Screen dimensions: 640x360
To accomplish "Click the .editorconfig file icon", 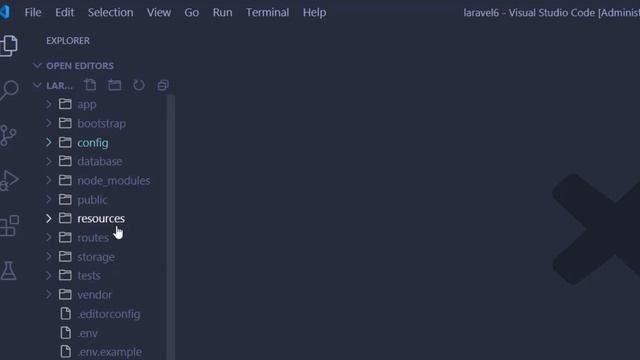I will pyautogui.click(x=65, y=313).
